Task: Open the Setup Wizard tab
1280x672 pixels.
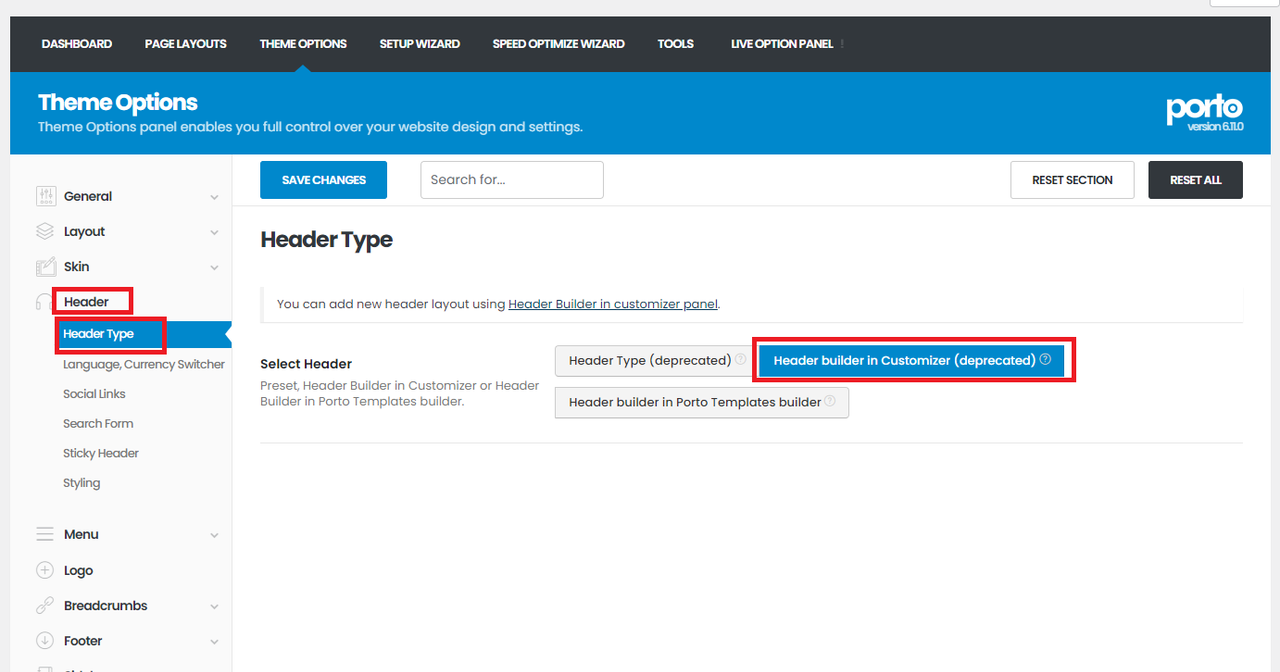Action: 420,44
